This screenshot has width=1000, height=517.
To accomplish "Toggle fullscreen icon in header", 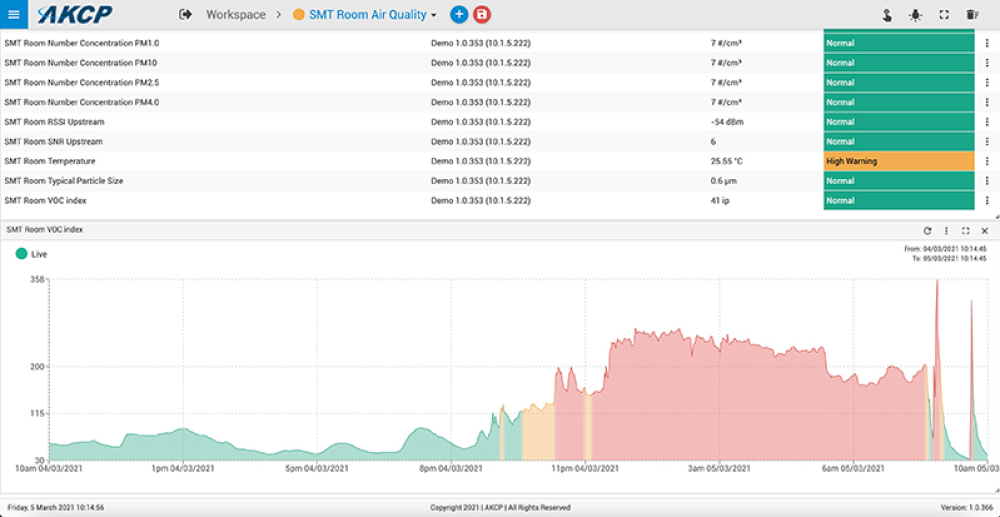I will 944,15.
